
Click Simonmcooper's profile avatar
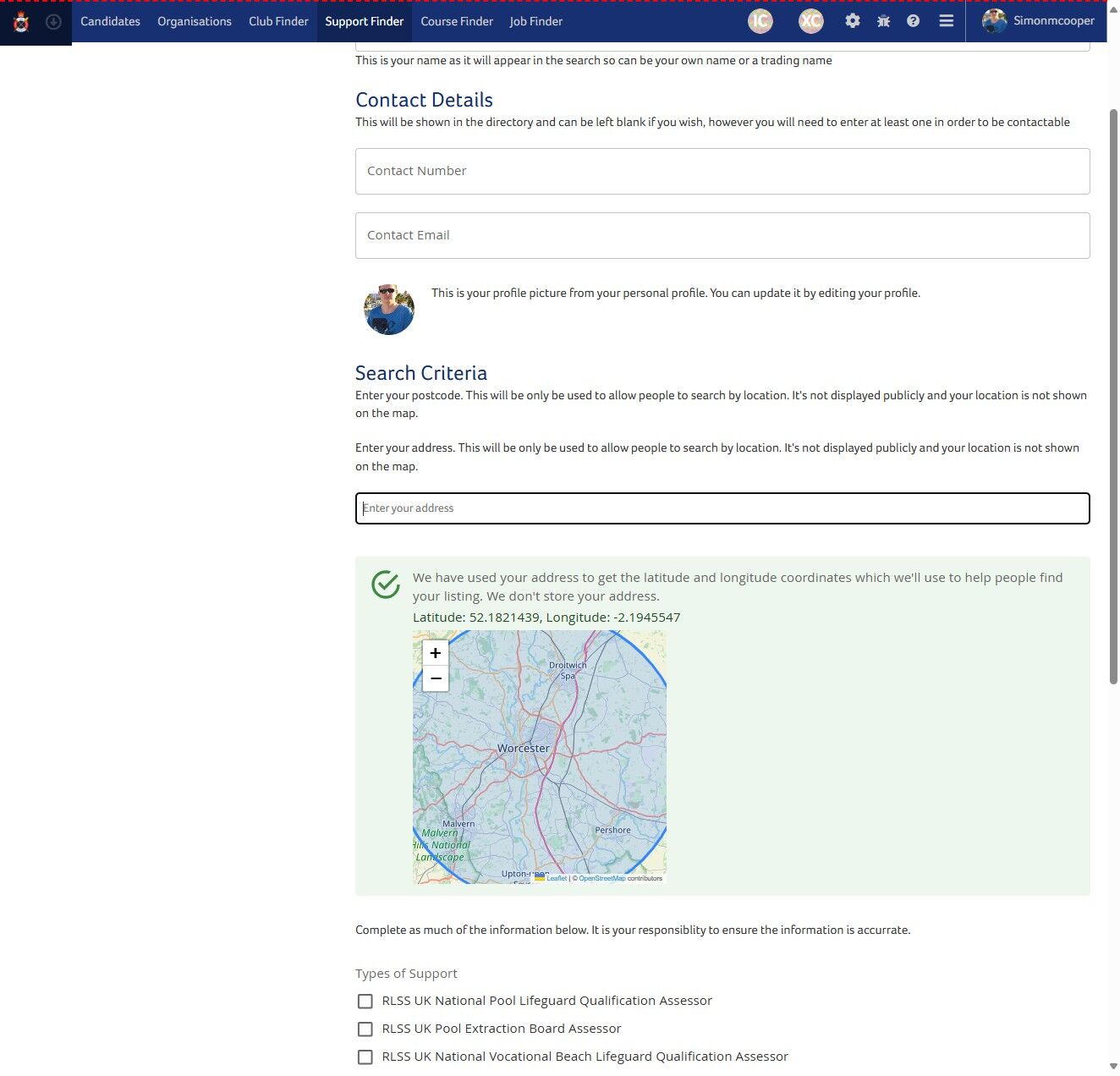coord(994,20)
